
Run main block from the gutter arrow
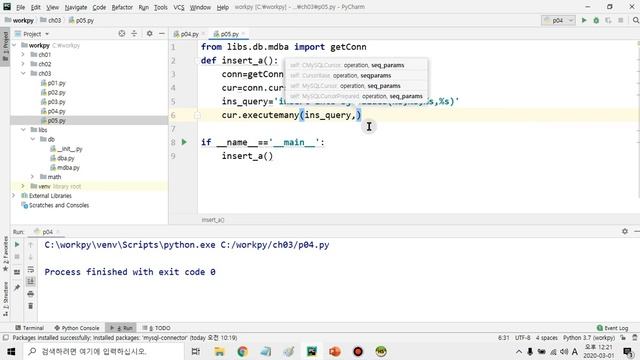(x=184, y=142)
